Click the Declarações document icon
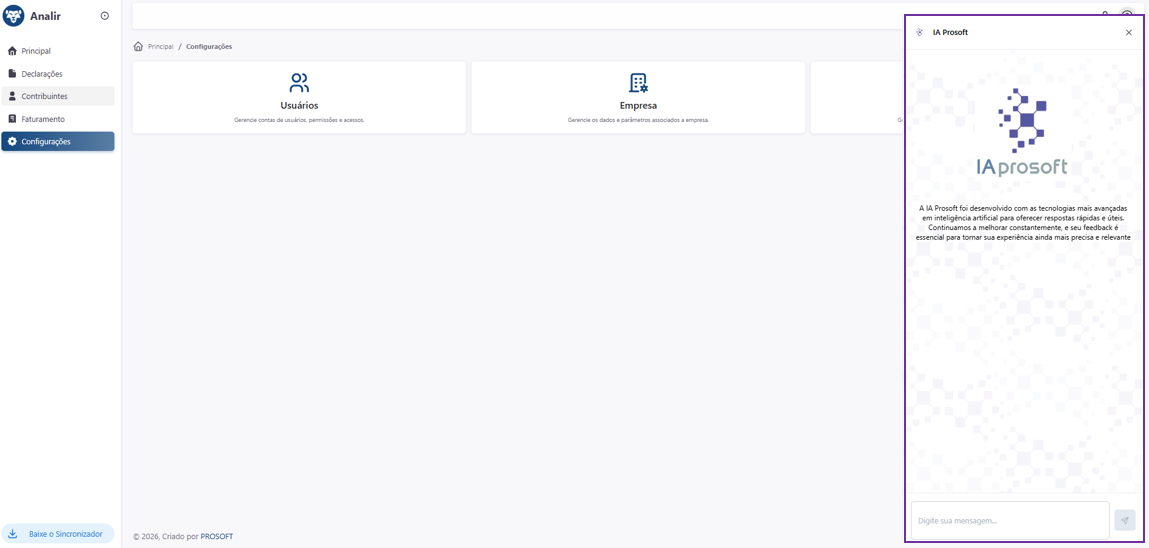 (x=12, y=74)
